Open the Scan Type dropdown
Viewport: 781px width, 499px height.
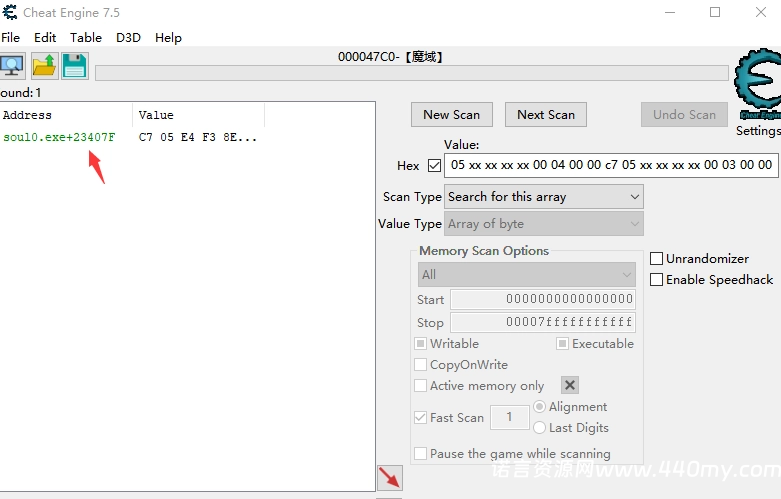tap(544, 197)
